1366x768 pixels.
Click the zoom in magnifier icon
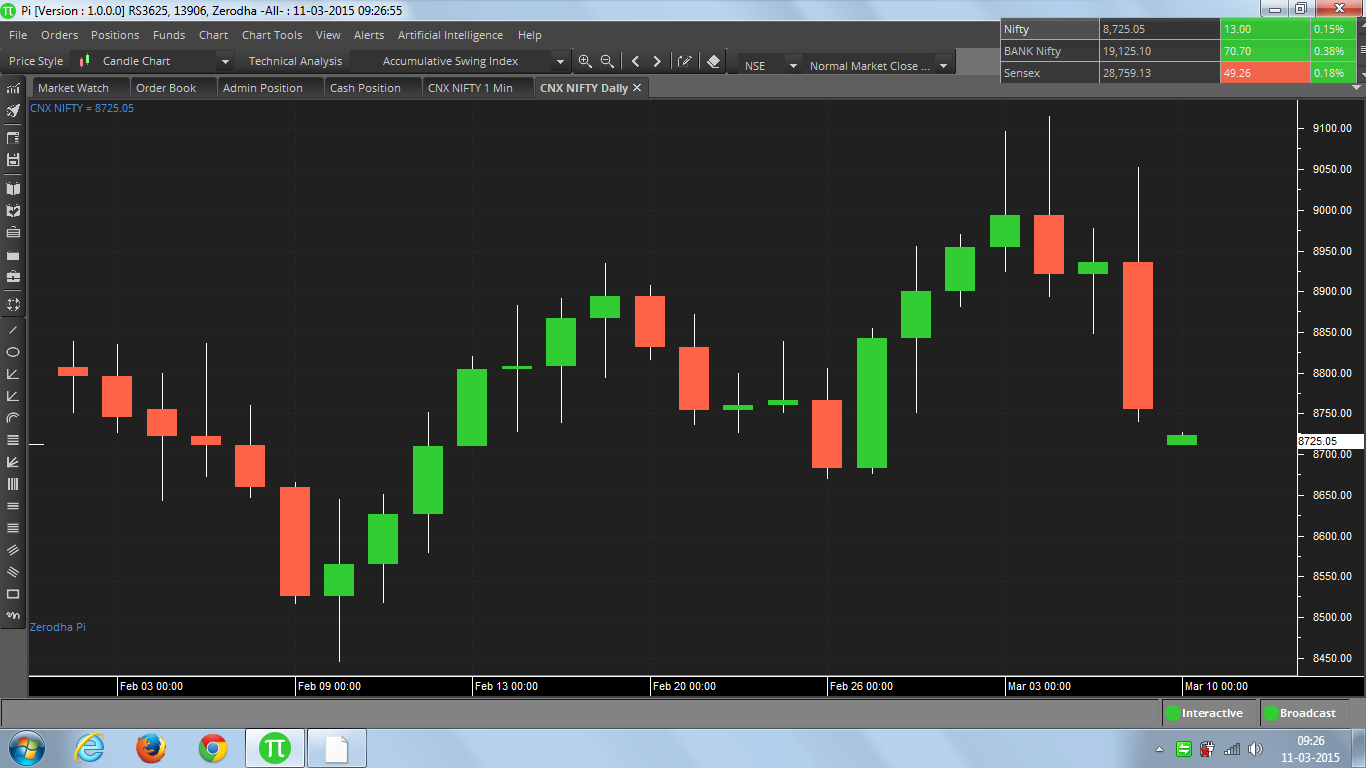(585, 61)
